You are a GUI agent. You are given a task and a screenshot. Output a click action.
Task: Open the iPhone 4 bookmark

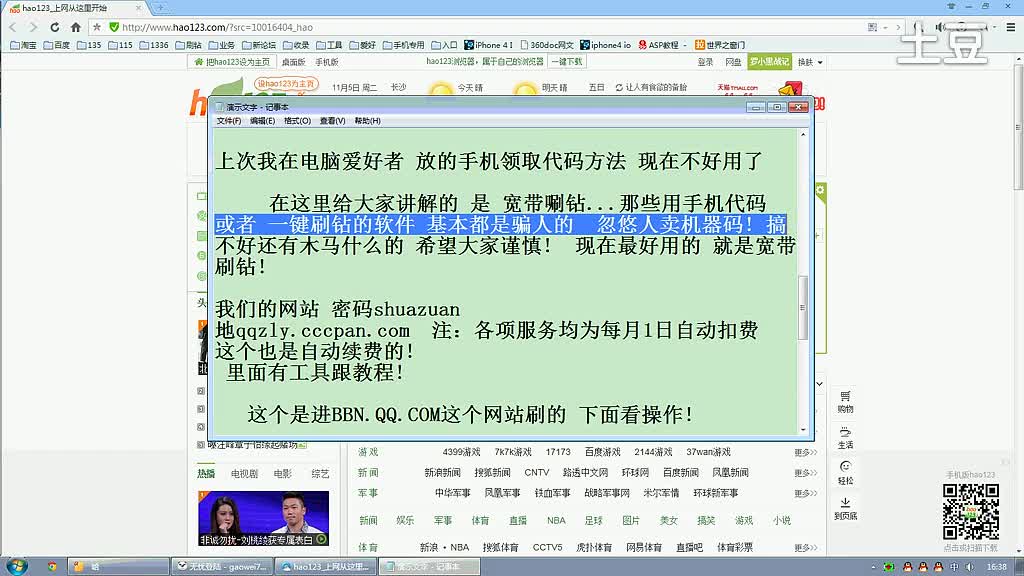(488, 45)
